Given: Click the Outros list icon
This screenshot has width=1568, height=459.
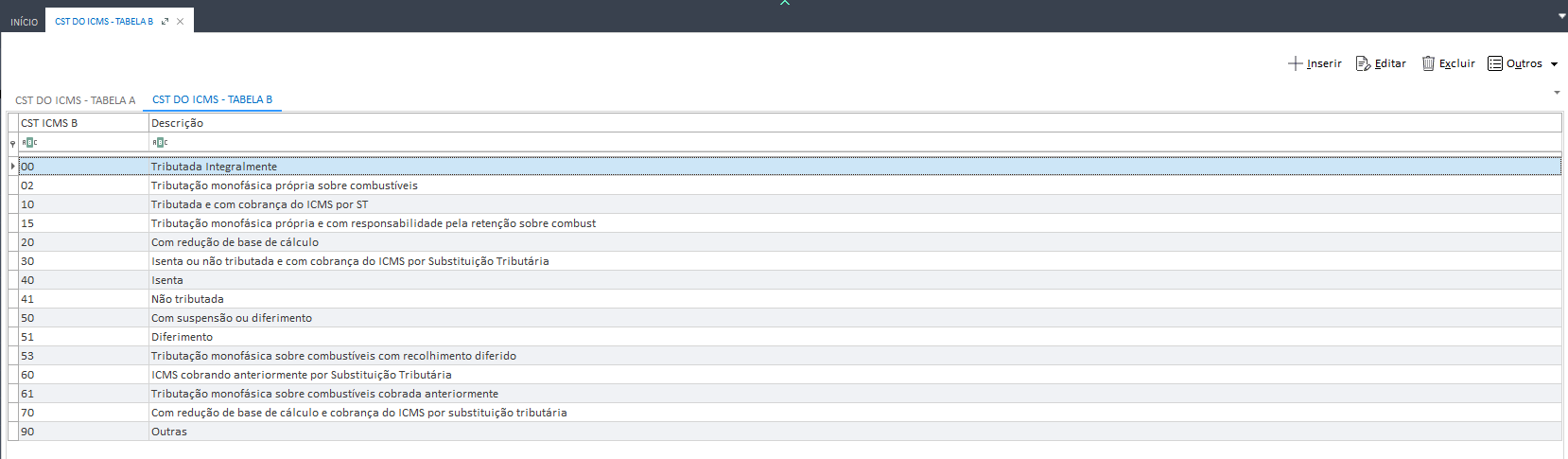Looking at the screenshot, I should point(1495,63).
